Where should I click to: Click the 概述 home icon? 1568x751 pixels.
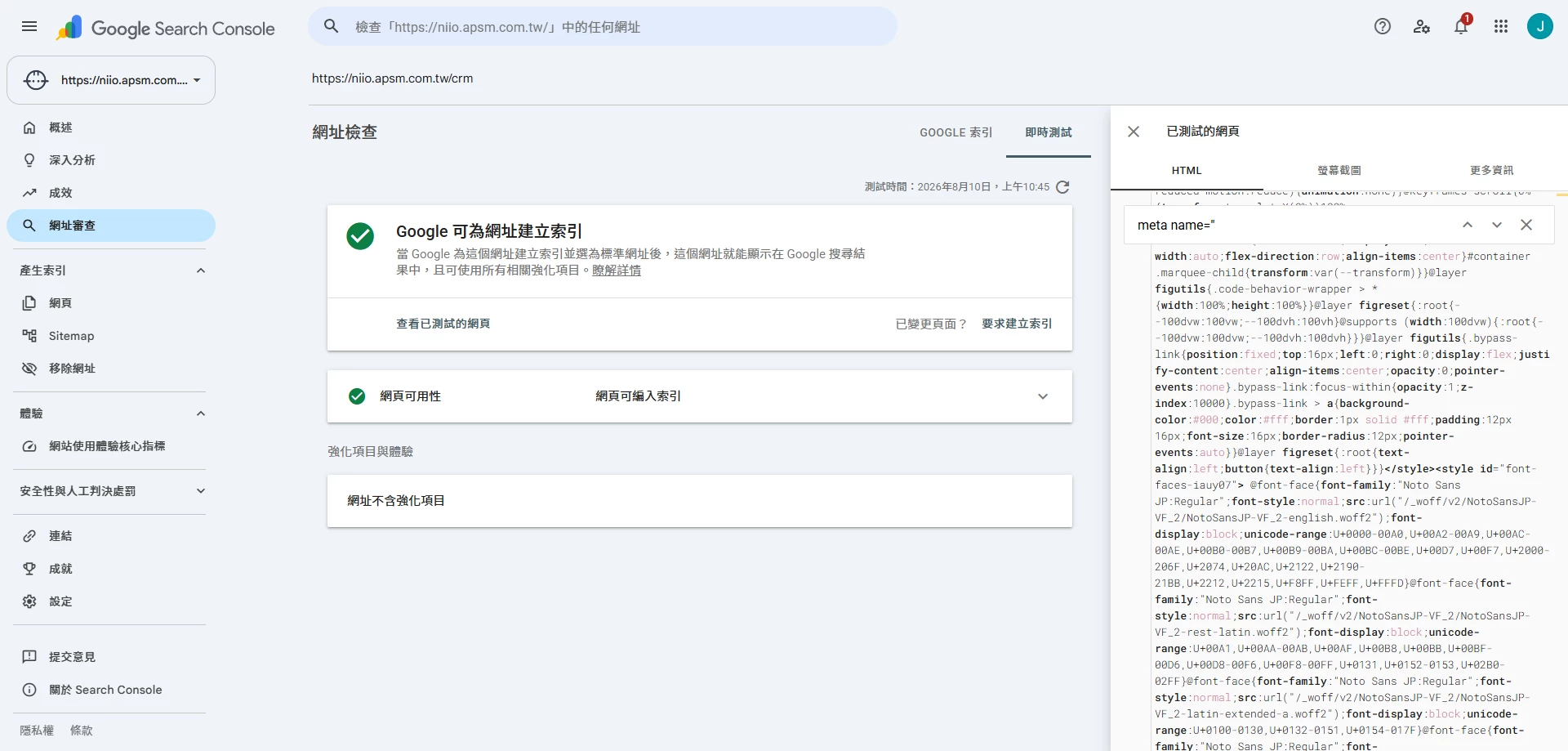[x=29, y=127]
